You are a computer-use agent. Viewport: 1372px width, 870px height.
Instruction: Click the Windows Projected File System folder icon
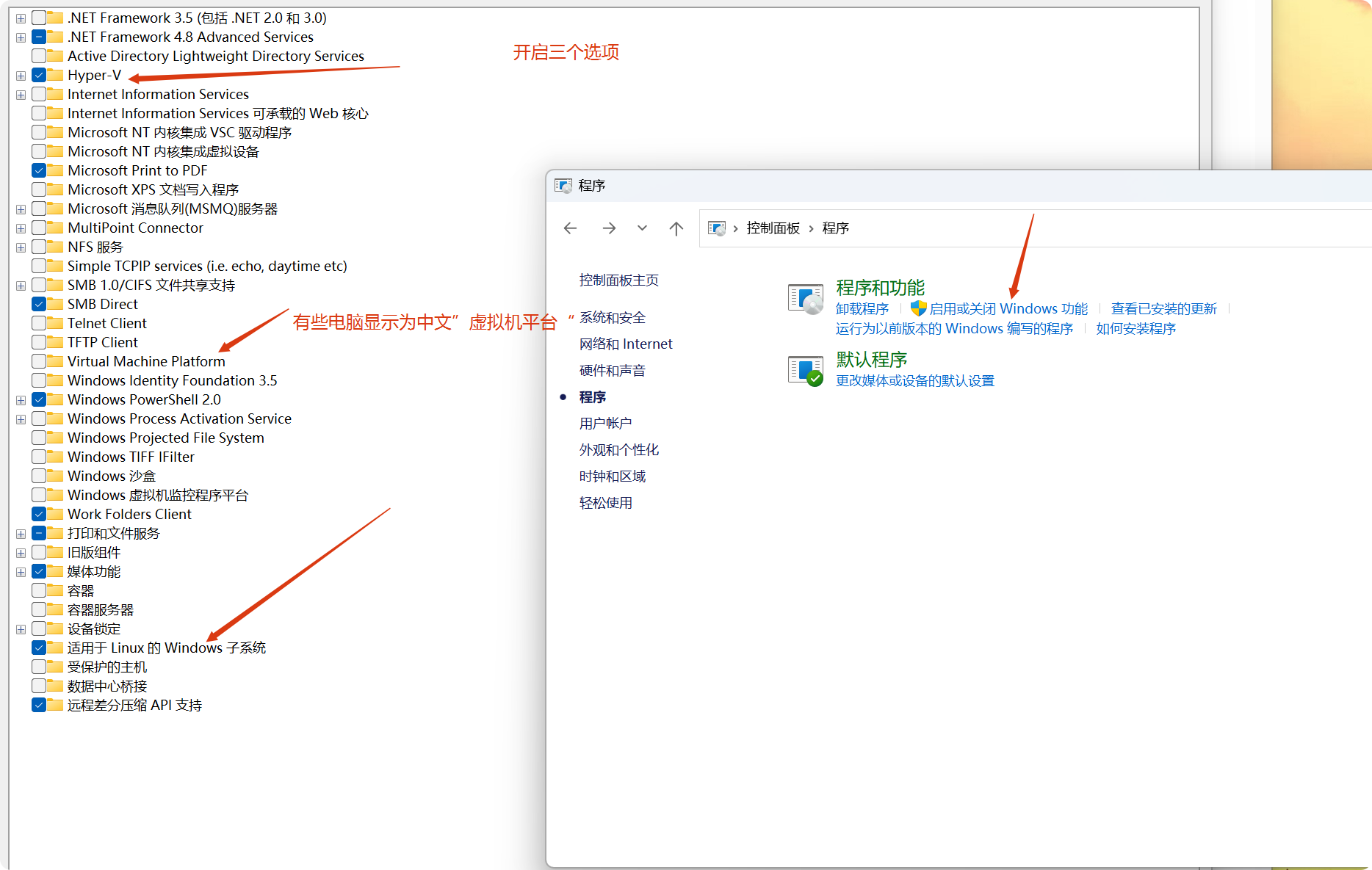click(x=55, y=438)
